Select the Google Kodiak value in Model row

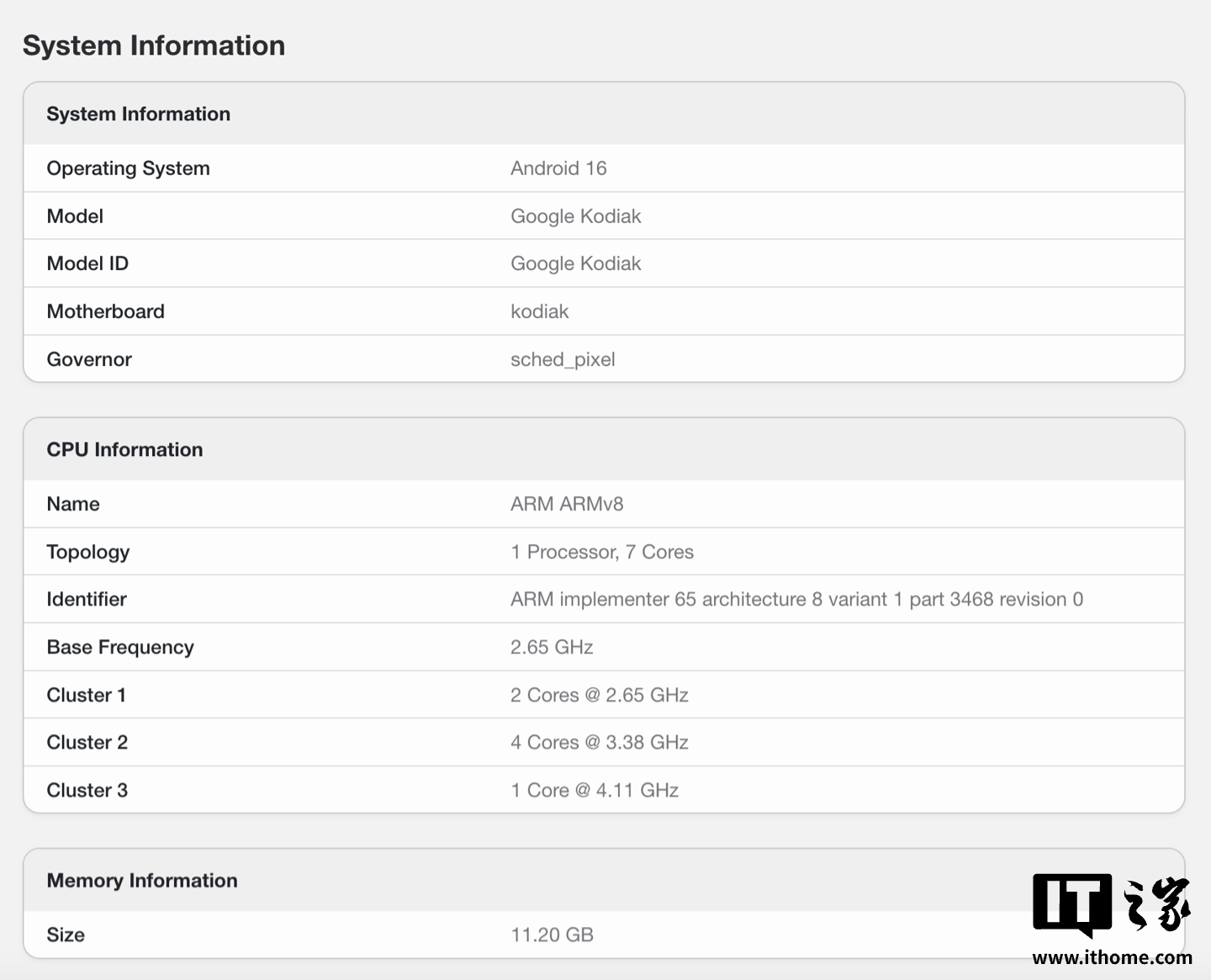pyautogui.click(x=575, y=216)
